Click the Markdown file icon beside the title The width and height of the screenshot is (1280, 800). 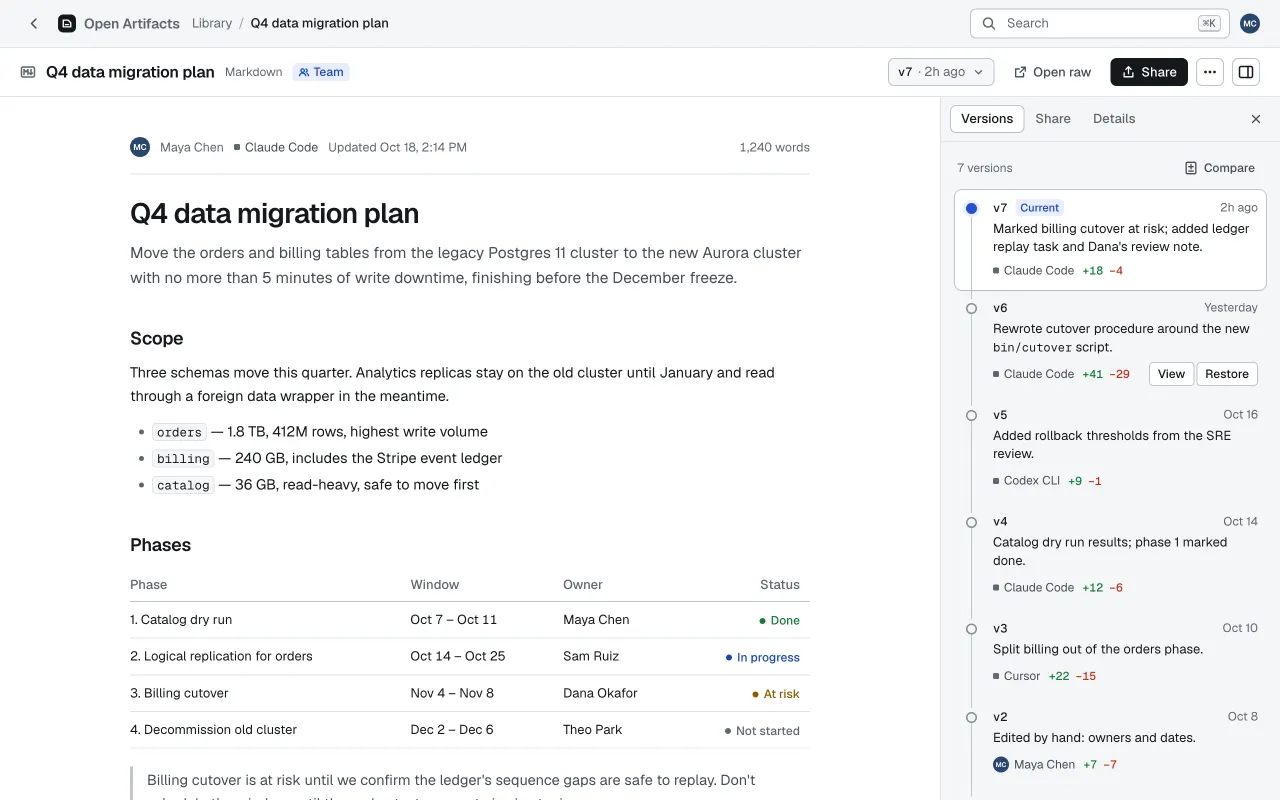point(28,72)
